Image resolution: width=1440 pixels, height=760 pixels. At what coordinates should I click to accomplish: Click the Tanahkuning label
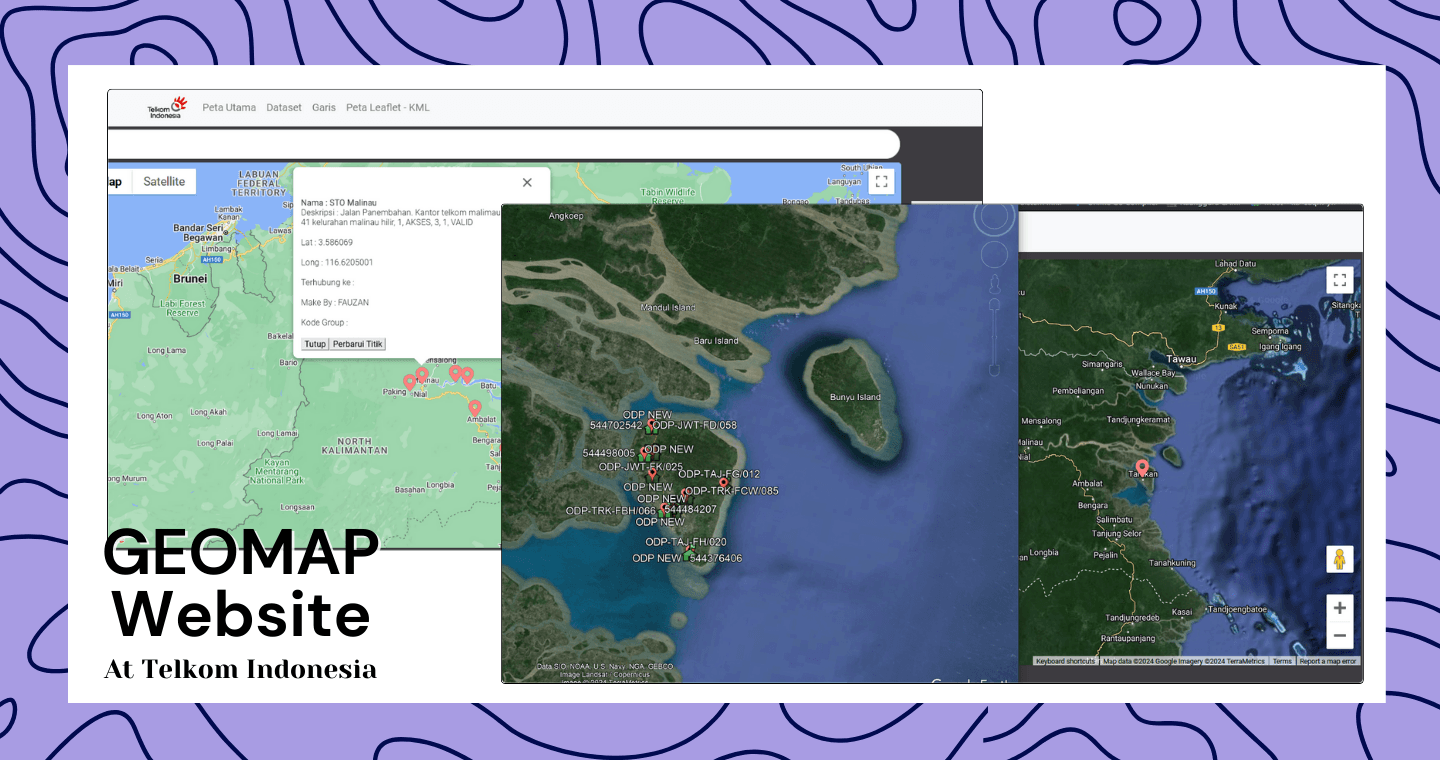[1173, 562]
